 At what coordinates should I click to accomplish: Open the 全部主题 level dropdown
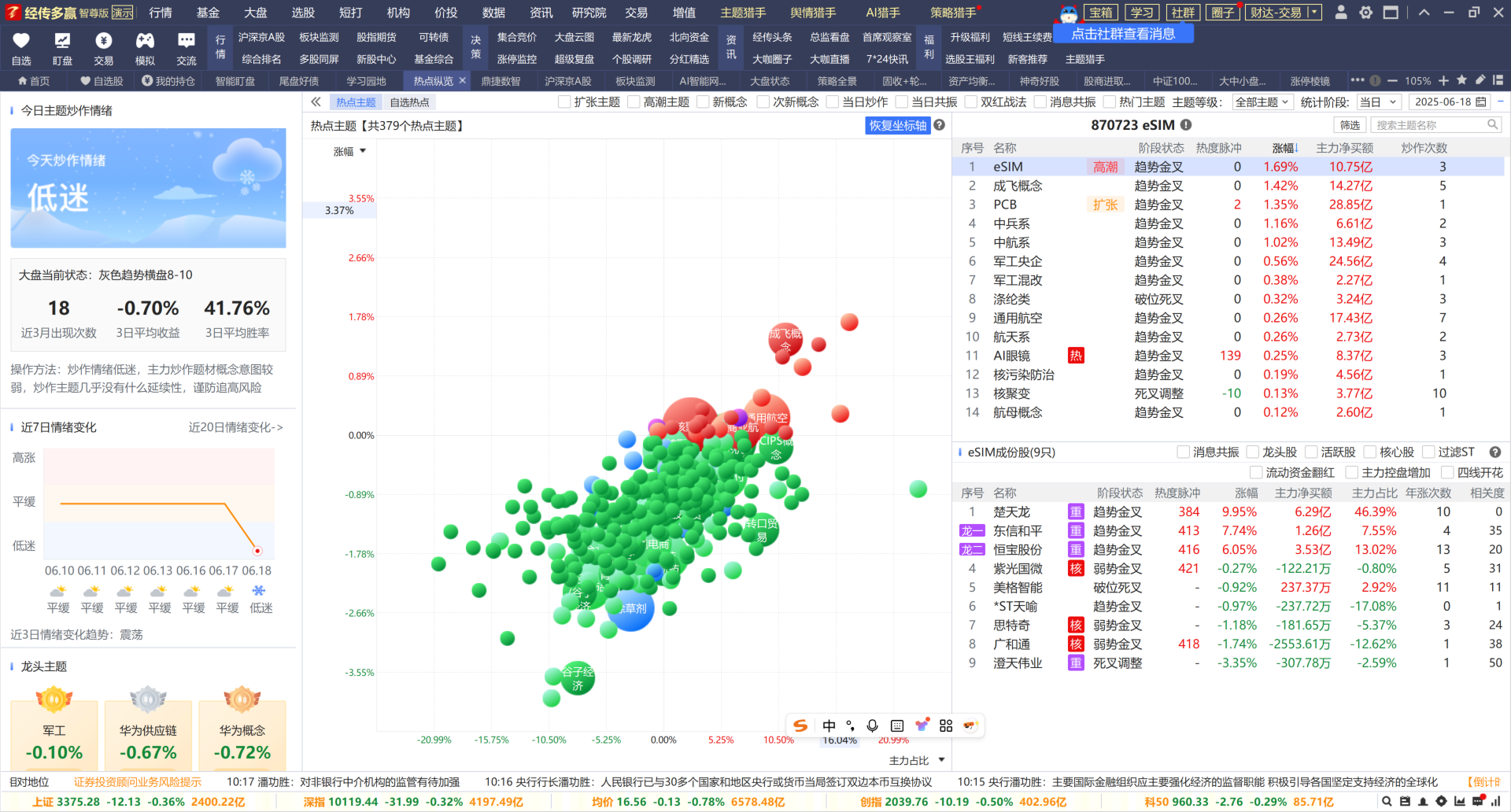click(1262, 101)
